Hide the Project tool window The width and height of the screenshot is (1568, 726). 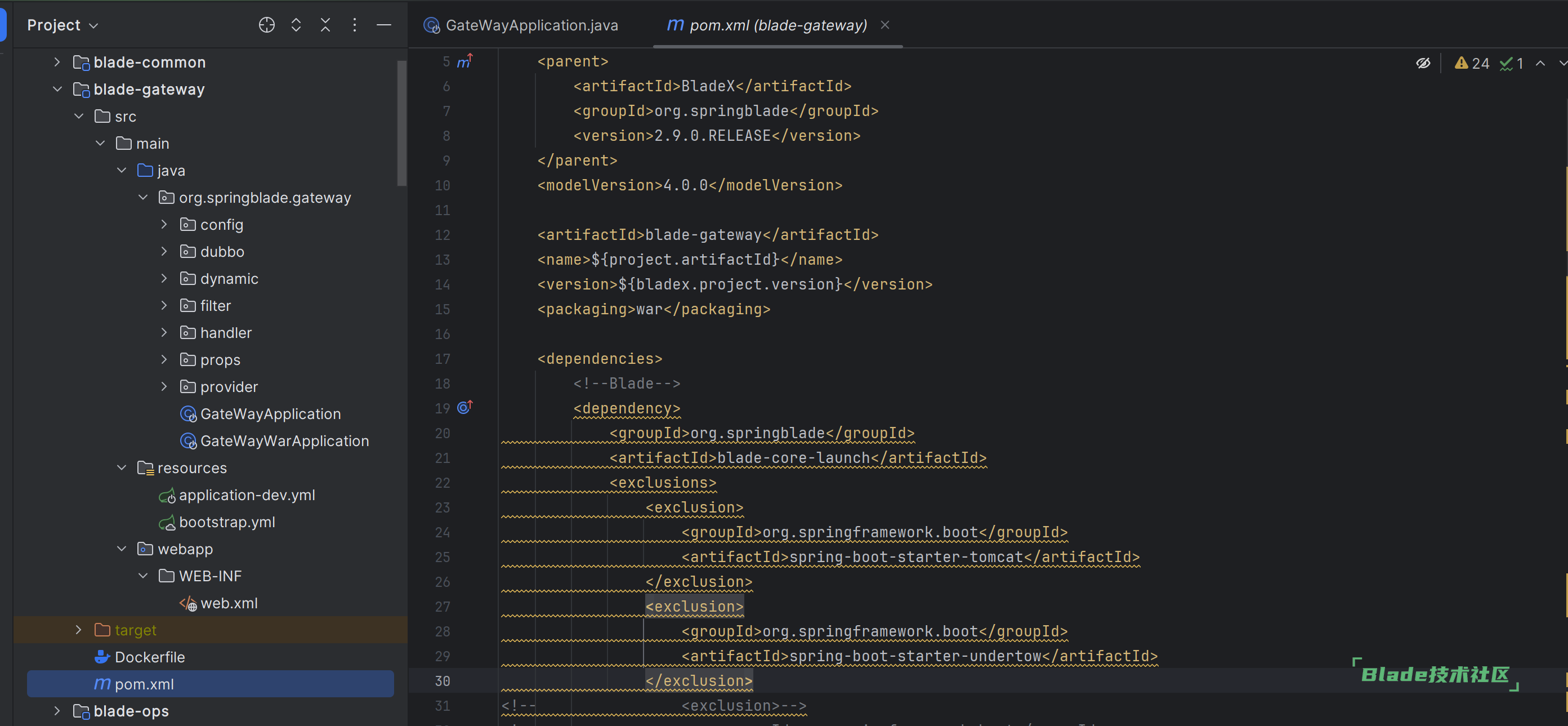tap(383, 25)
